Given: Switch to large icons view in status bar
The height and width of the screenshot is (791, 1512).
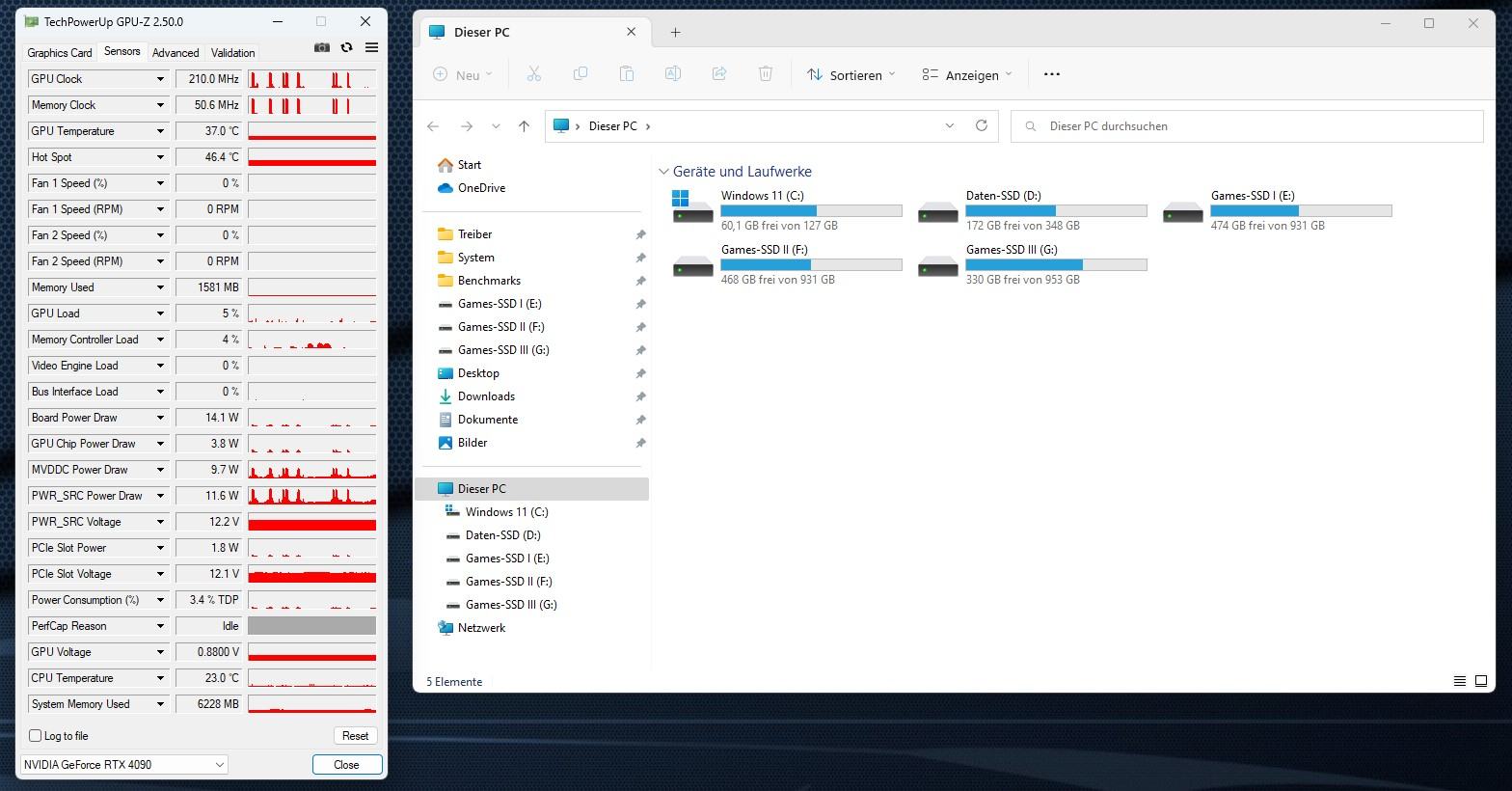Looking at the screenshot, I should click(1481, 681).
